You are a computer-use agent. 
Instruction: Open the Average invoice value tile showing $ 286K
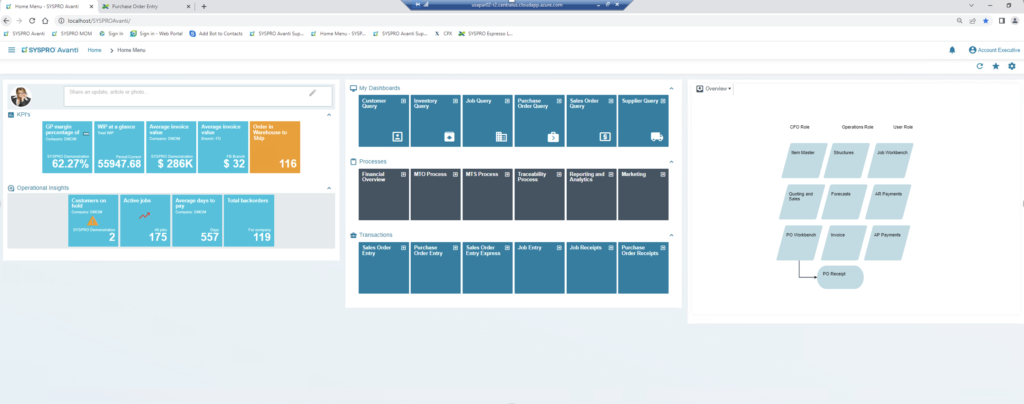(171, 147)
